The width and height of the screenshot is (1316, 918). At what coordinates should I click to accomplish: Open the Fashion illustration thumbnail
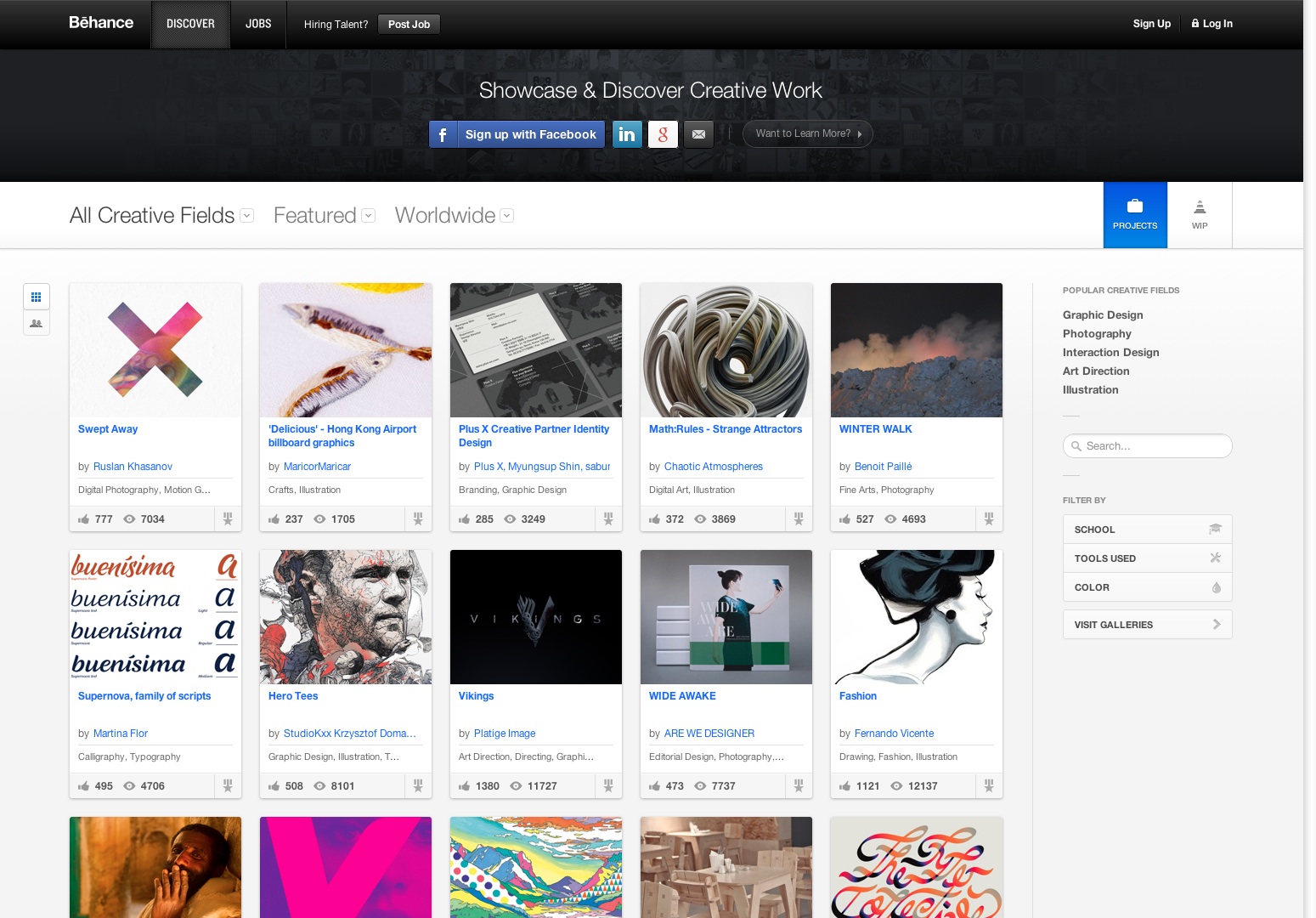(917, 617)
